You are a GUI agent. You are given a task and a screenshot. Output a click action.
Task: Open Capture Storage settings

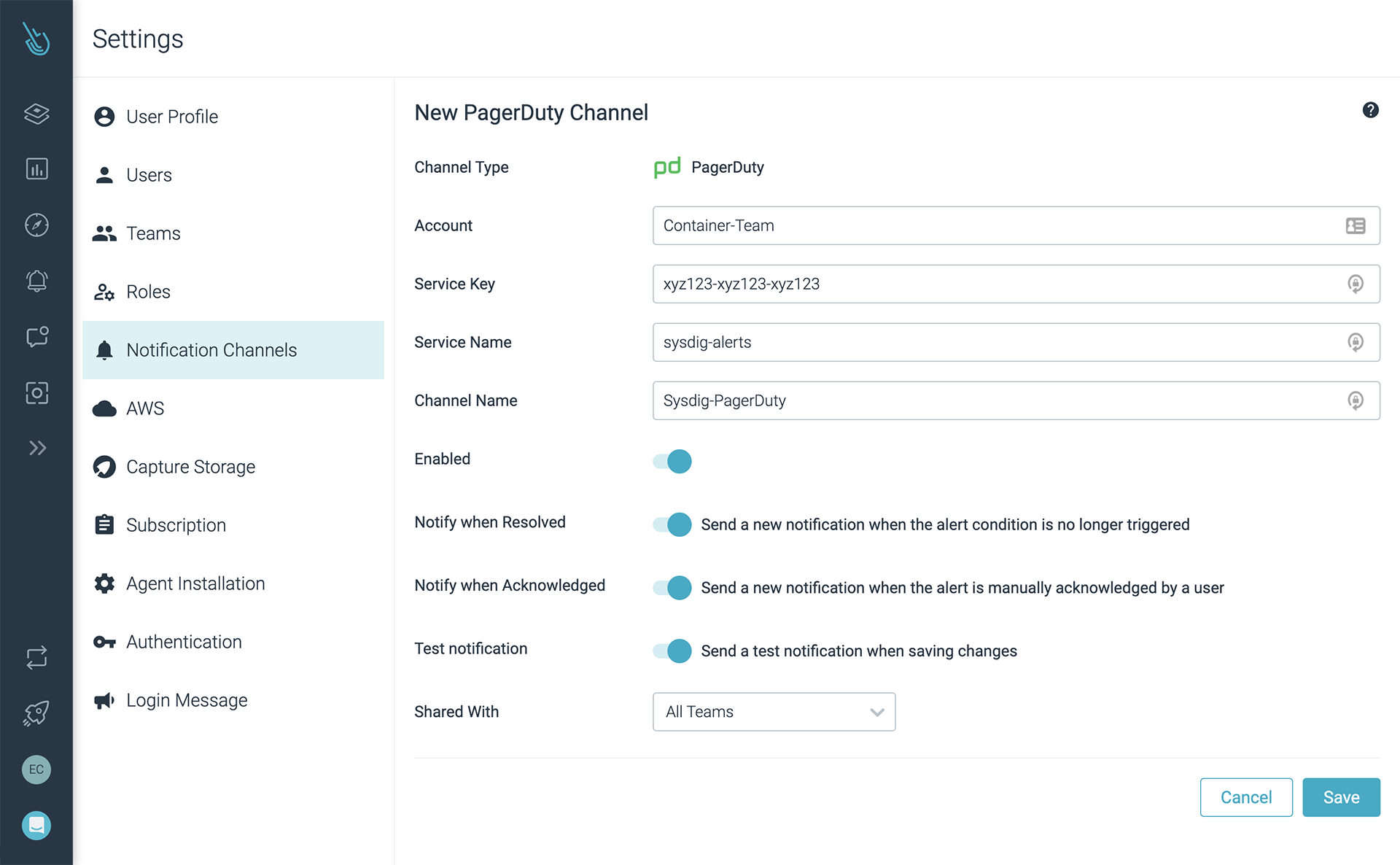pyautogui.click(x=233, y=467)
